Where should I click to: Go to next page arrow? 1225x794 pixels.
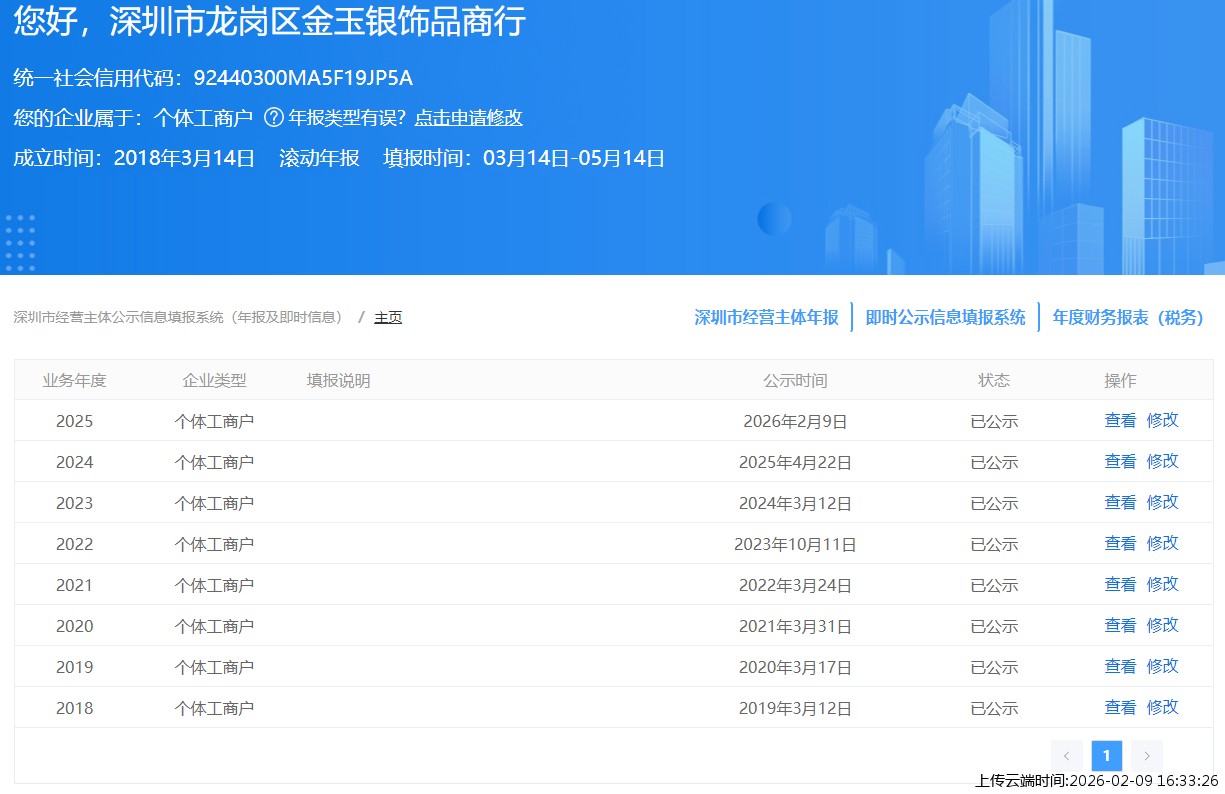click(1147, 756)
